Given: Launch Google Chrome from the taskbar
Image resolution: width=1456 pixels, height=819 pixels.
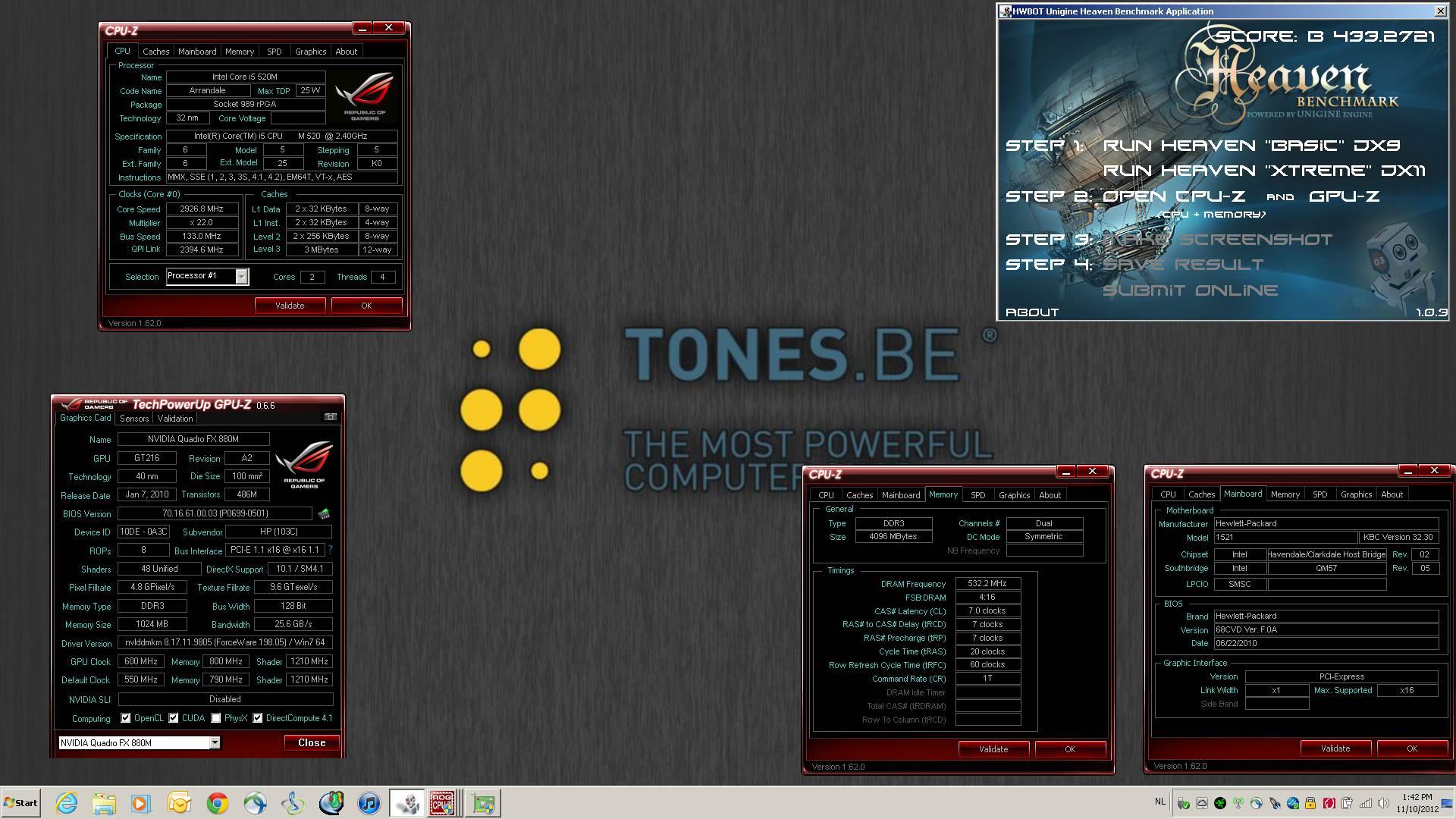Looking at the screenshot, I should pos(218,803).
